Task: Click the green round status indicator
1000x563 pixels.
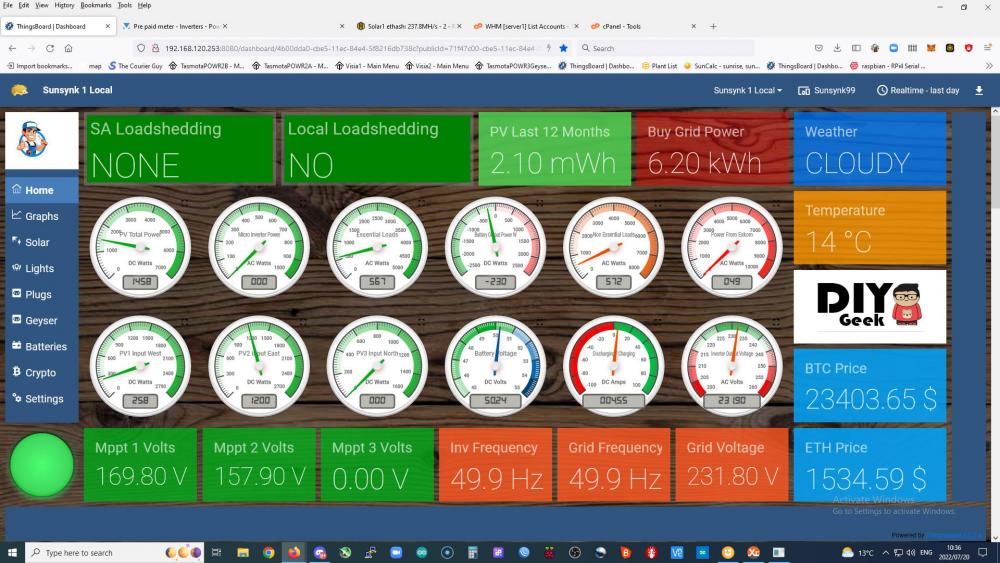Action: coord(41,465)
